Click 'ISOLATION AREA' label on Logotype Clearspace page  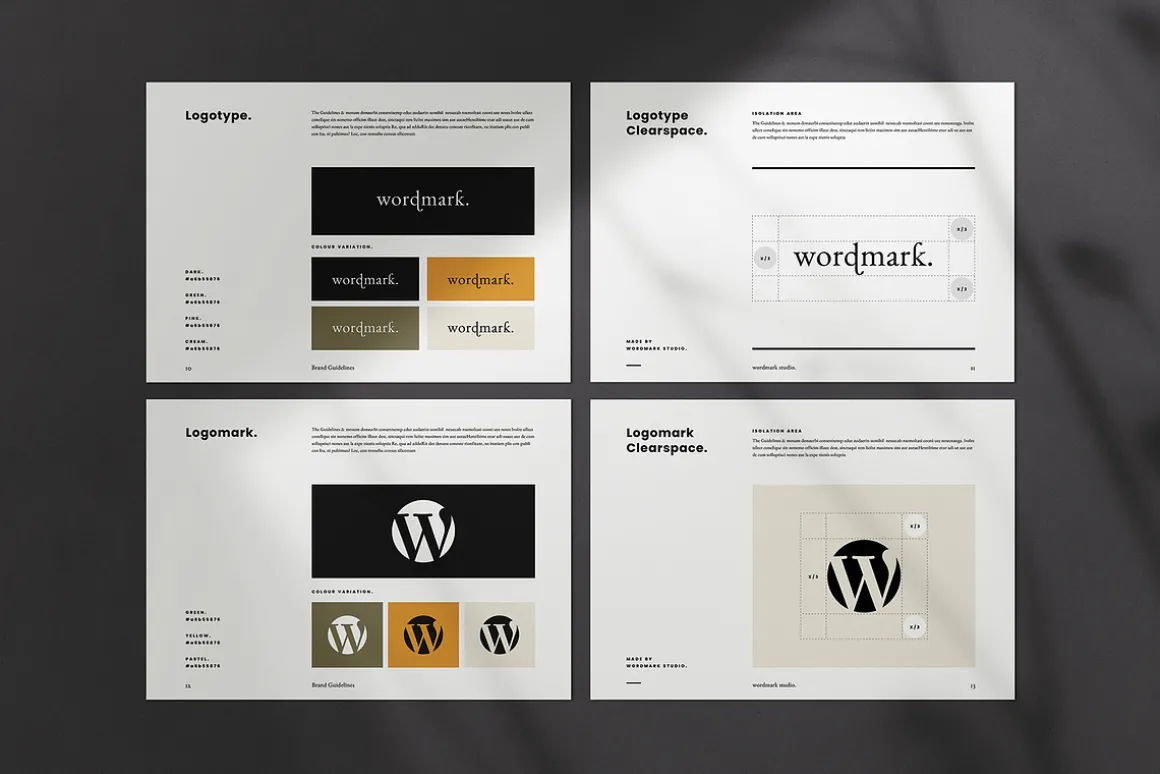coord(777,113)
